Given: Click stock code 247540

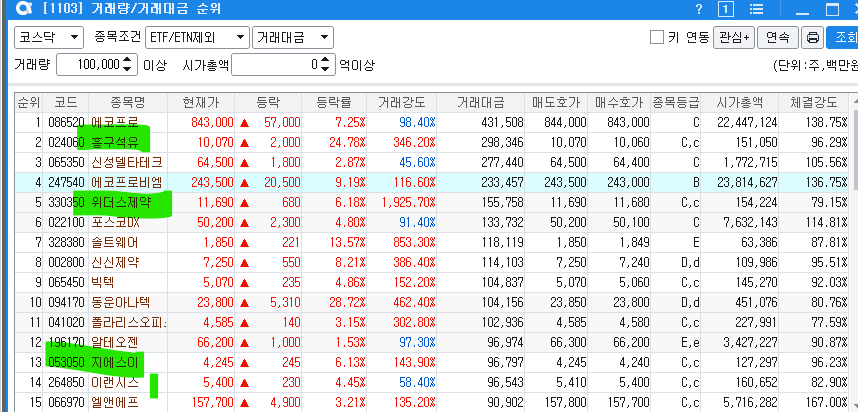Looking at the screenshot, I should [66, 183].
